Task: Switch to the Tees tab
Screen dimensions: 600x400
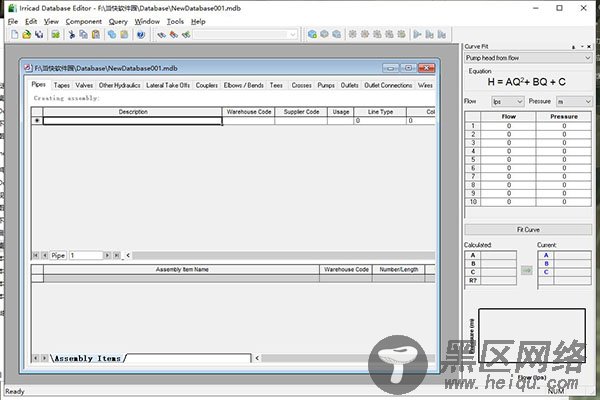Action: 276,85
